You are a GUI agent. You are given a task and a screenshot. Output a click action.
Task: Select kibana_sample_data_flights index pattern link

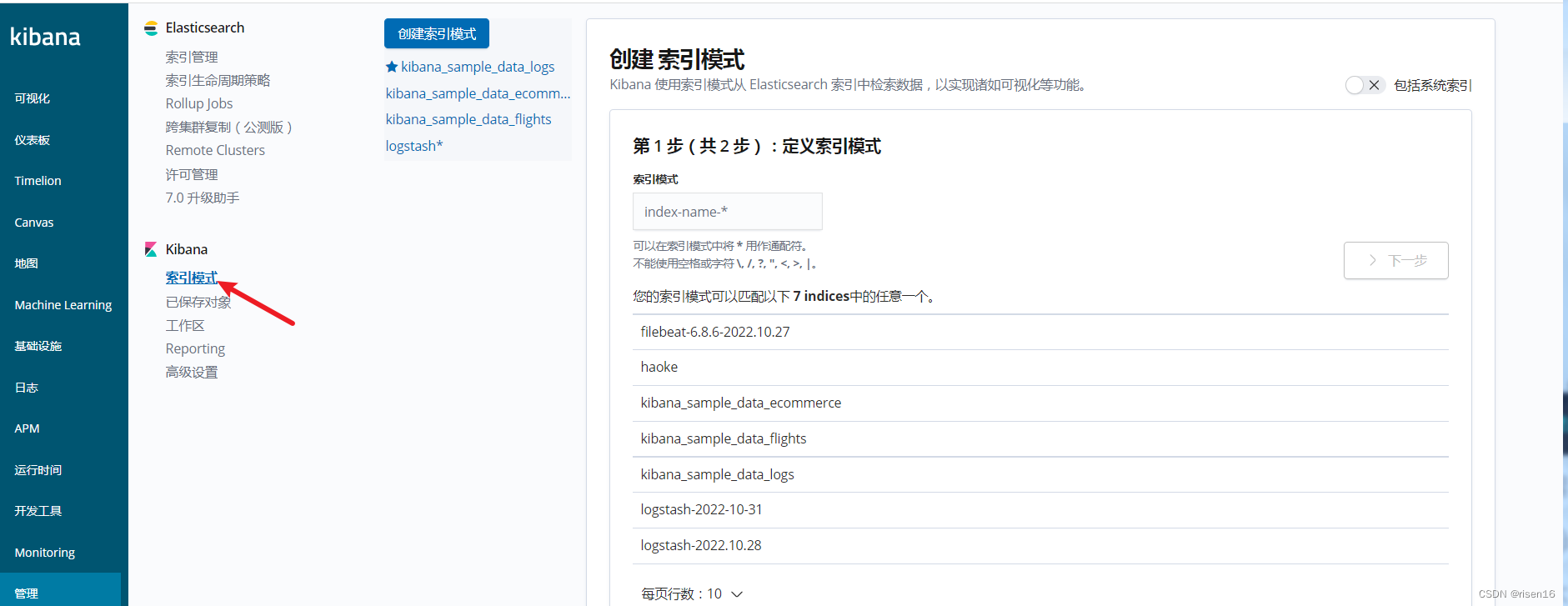tap(468, 119)
